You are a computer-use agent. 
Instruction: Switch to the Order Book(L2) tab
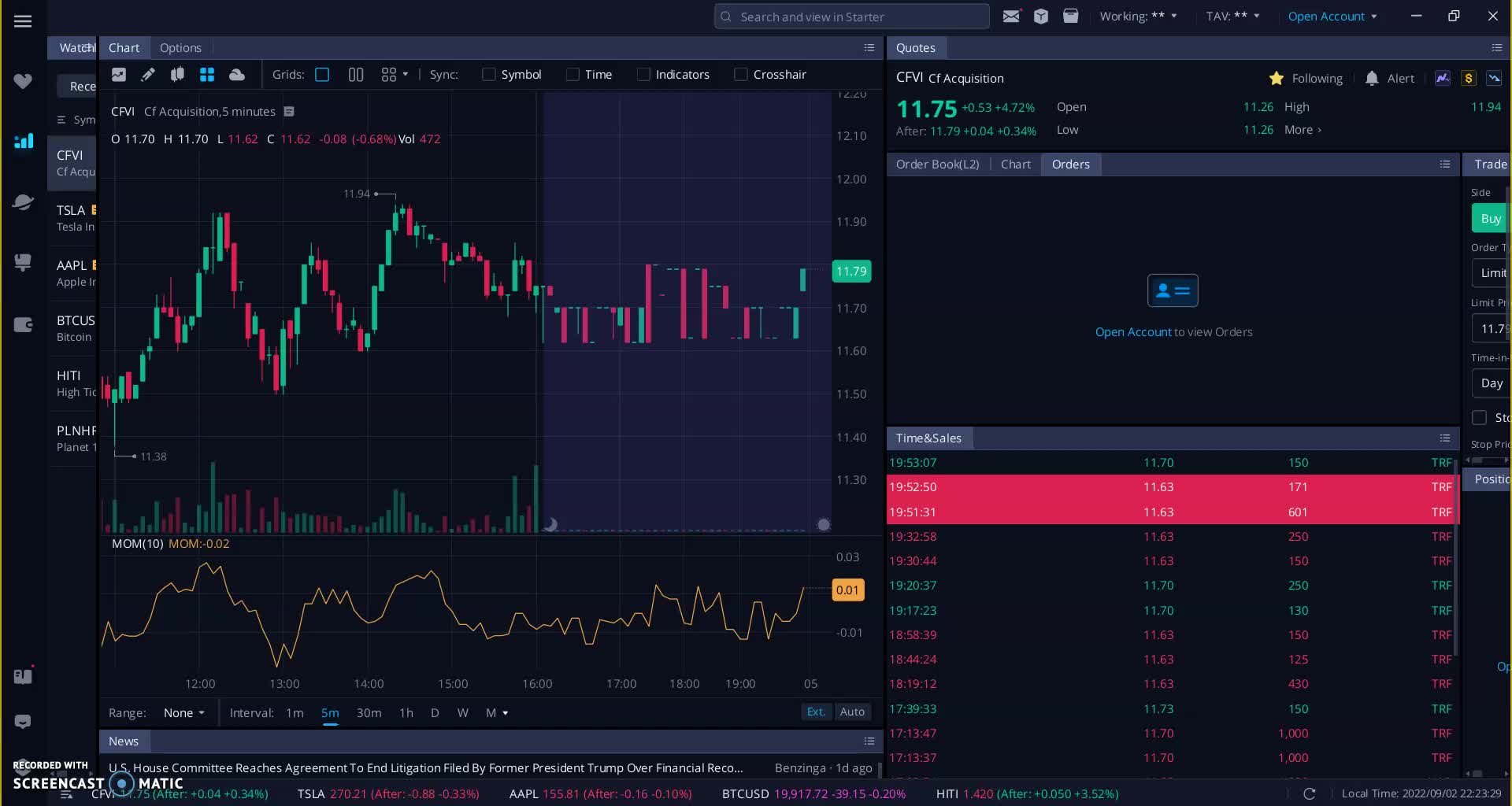tap(937, 164)
